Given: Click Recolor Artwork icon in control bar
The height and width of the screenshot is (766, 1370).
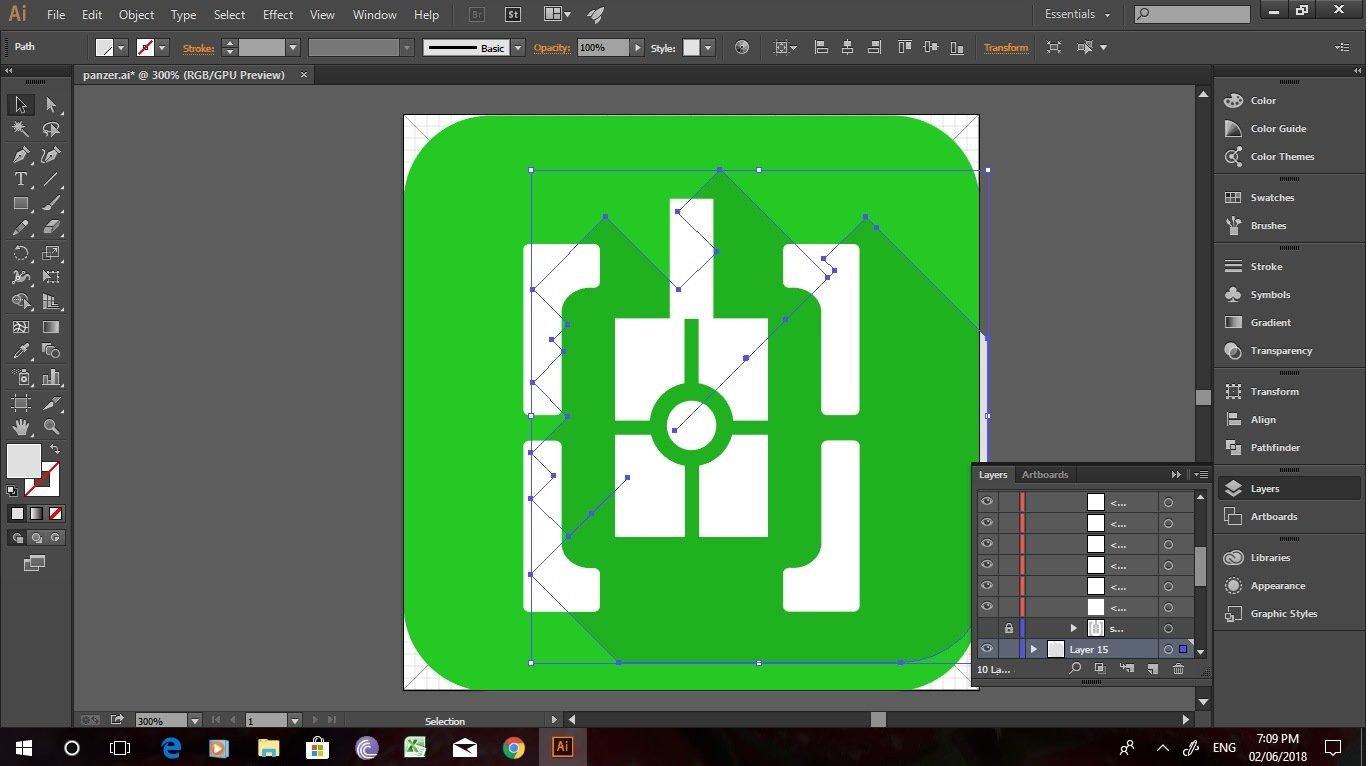Looking at the screenshot, I should click(742, 47).
